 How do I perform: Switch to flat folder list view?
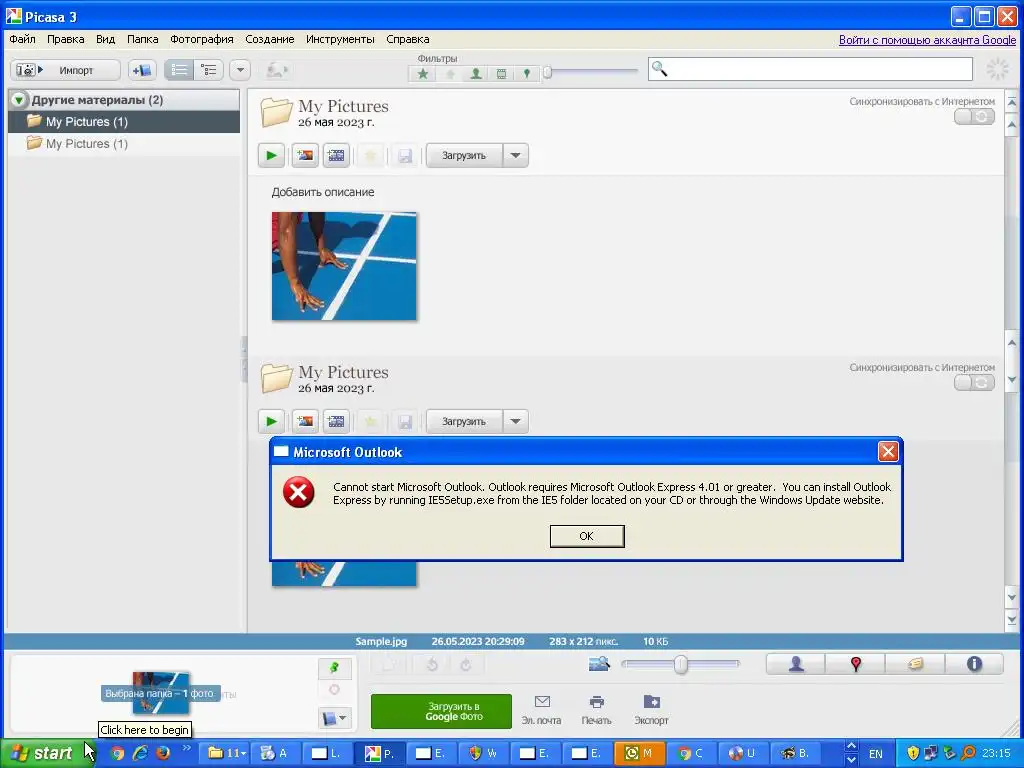(179, 70)
